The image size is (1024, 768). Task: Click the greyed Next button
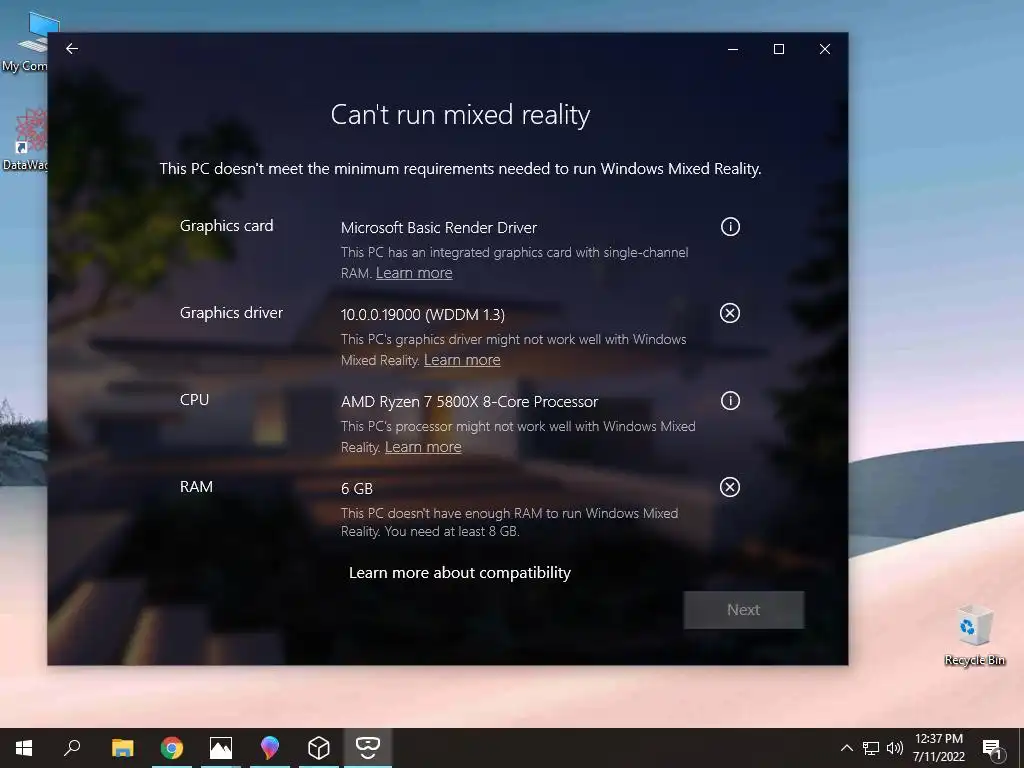[x=744, y=610]
